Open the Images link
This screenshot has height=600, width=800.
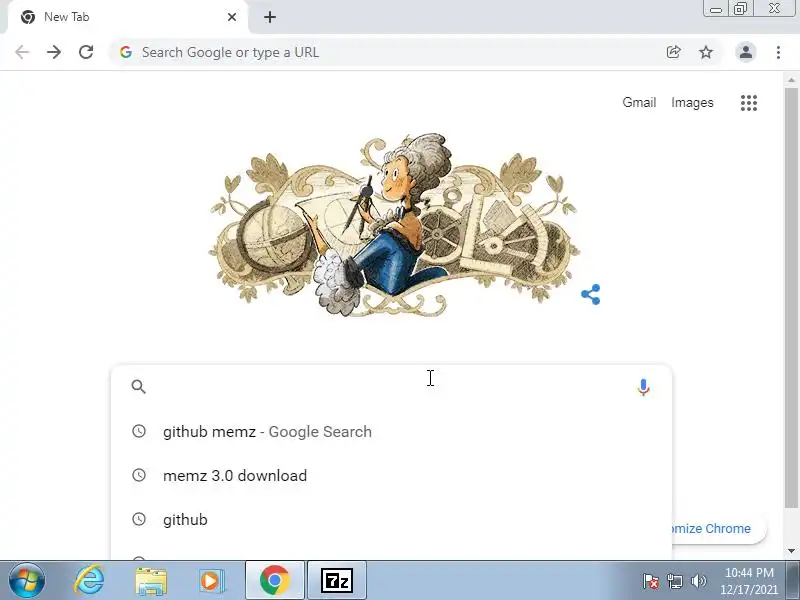coord(692,103)
